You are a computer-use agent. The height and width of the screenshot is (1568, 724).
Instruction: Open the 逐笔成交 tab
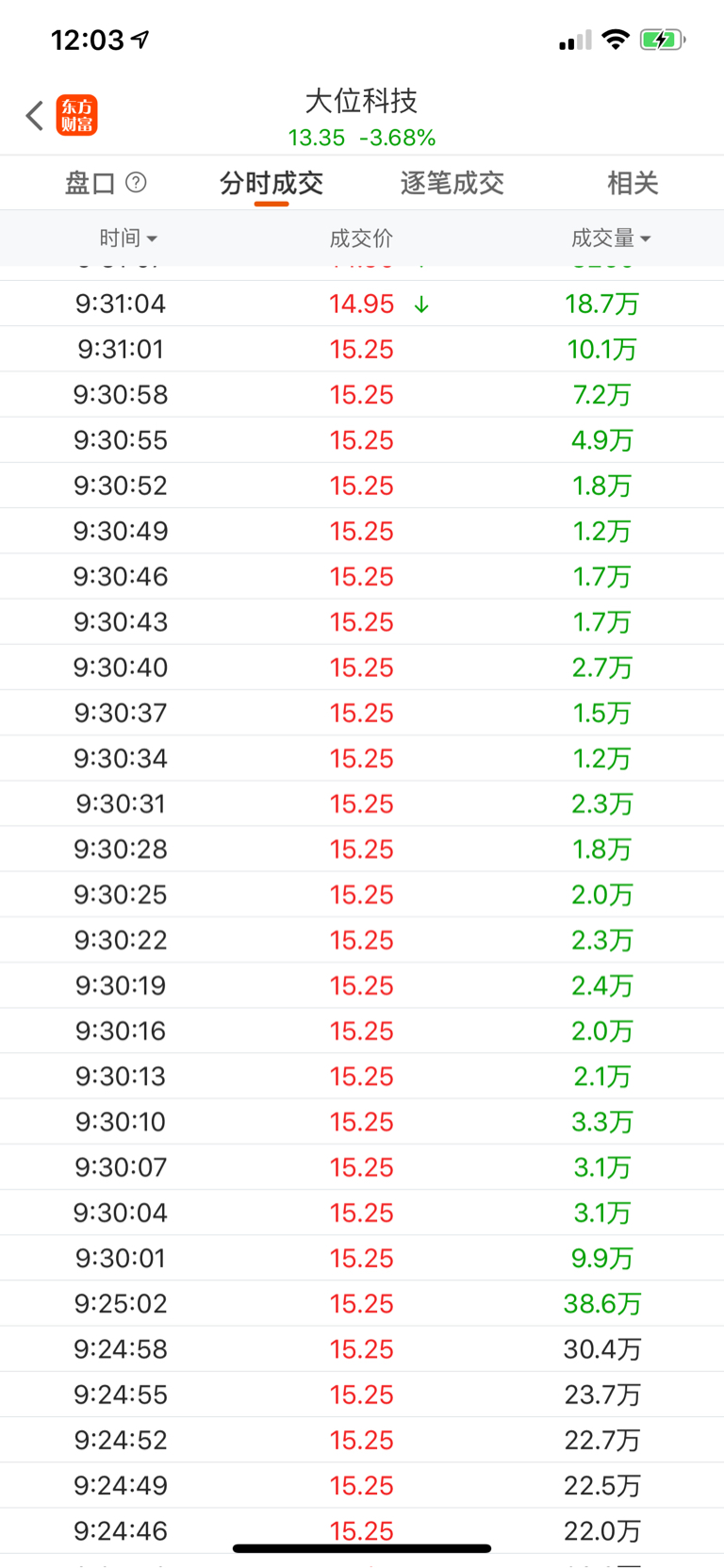pyautogui.click(x=452, y=183)
